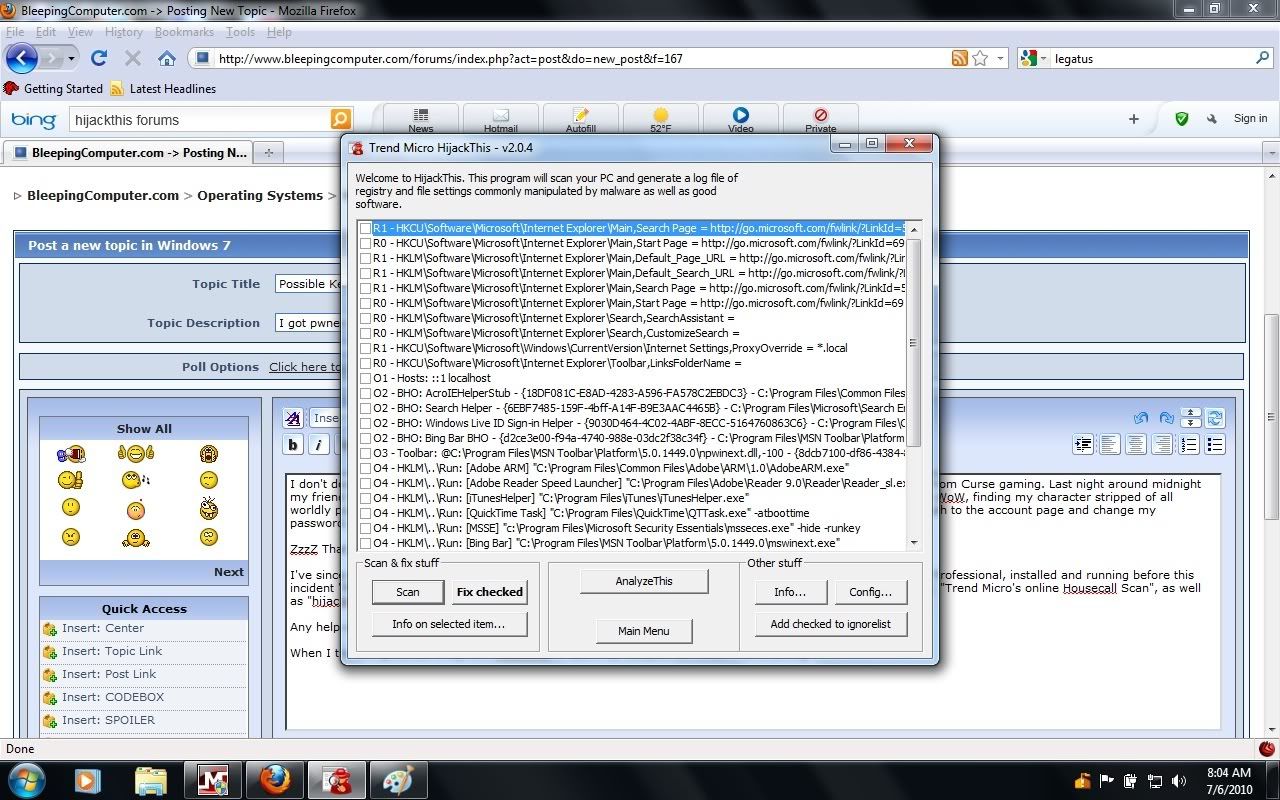The height and width of the screenshot is (800, 1280).
Task: Launch Malwarebytes from the taskbar
Action: (x=212, y=779)
